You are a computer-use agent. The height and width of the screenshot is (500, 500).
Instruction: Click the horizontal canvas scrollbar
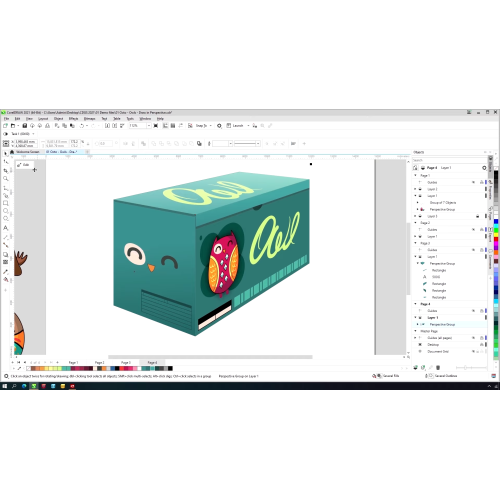tap(210, 357)
